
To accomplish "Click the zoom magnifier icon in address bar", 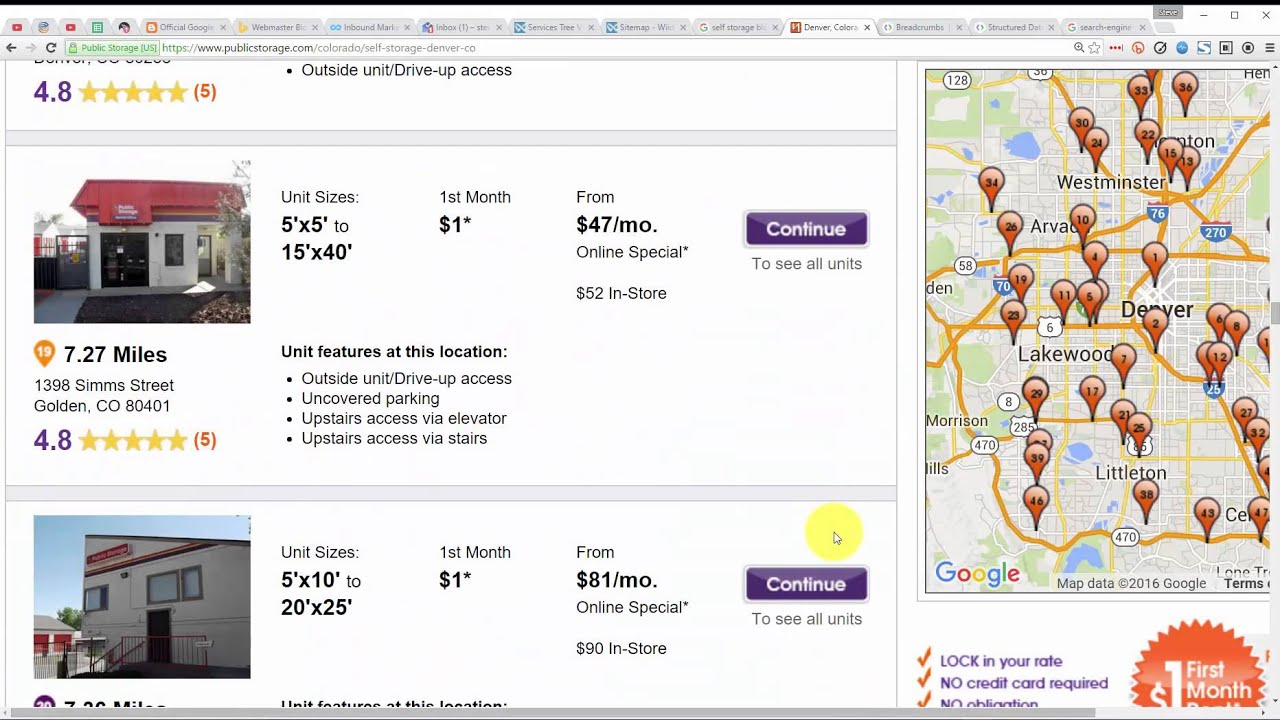I will pyautogui.click(x=1079, y=47).
